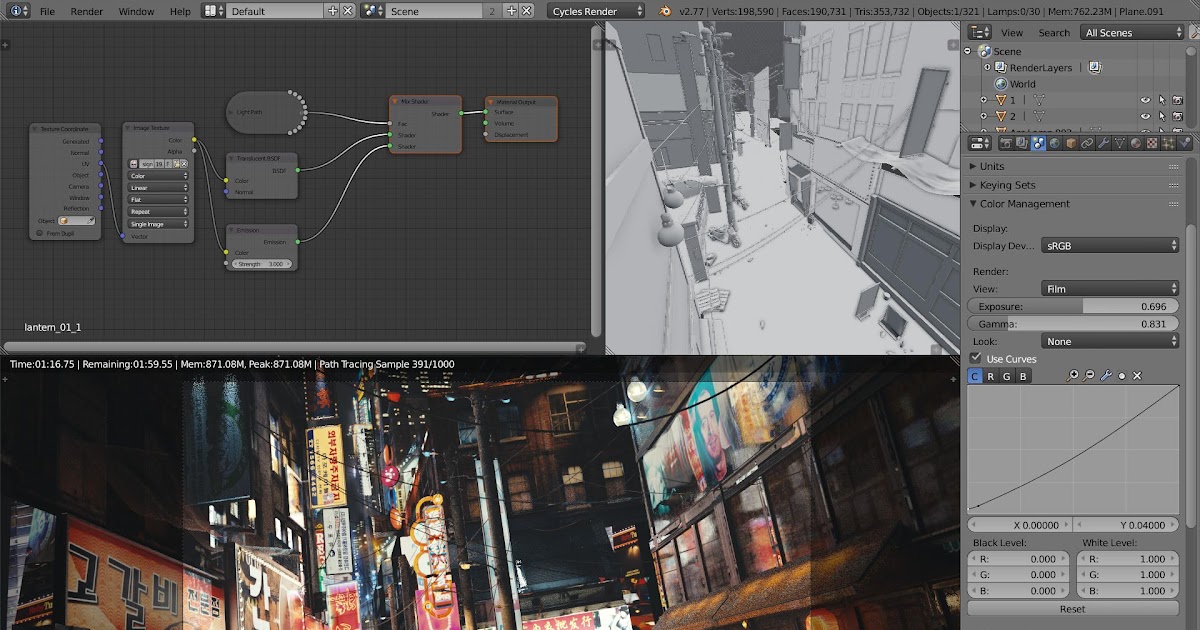Open the Film view transform dropdown

pyautogui.click(x=1110, y=288)
